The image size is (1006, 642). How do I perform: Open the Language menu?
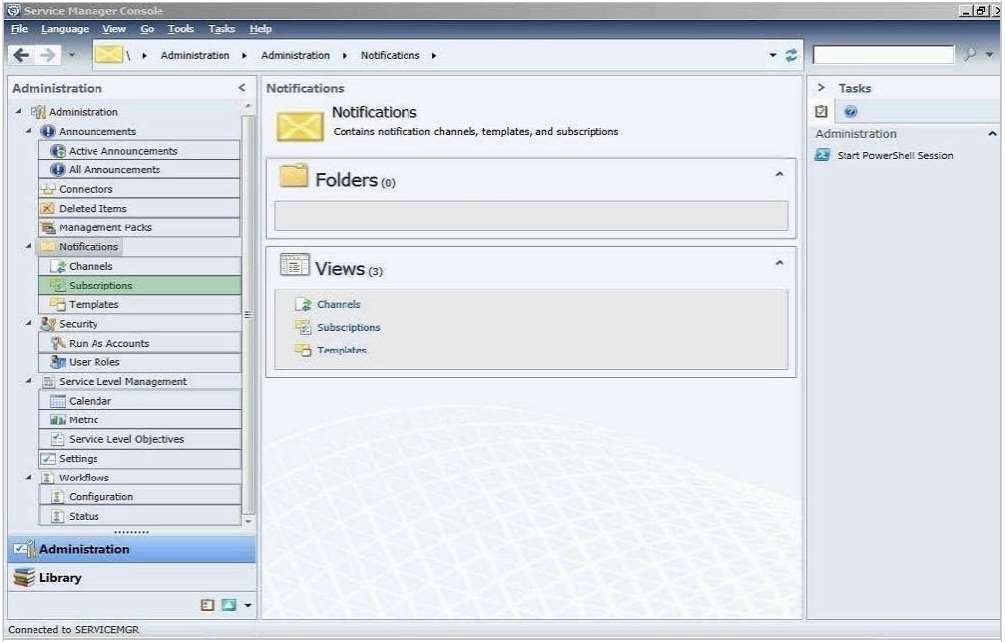click(x=65, y=29)
